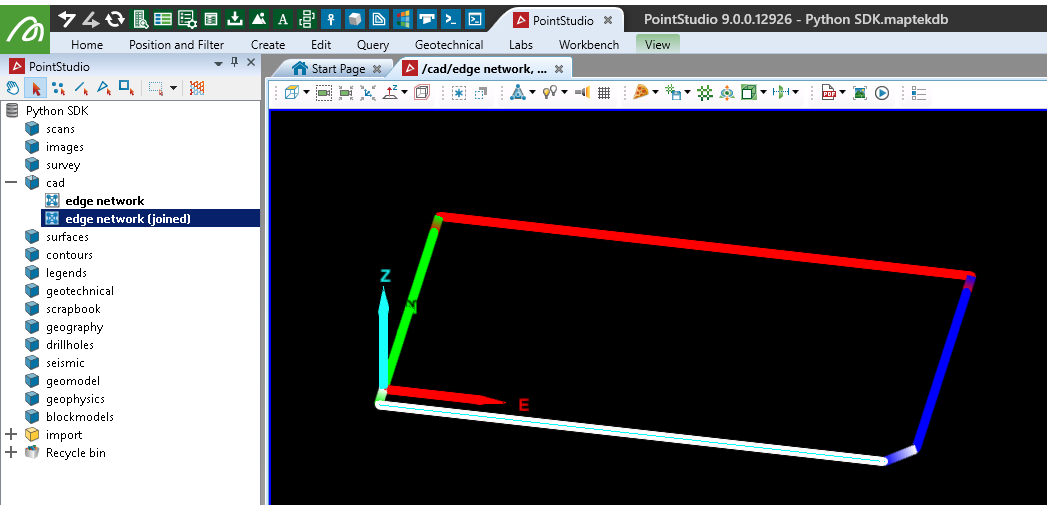Click the text 'A' icon in top bar
Image resolution: width=1047 pixels, height=505 pixels.
(x=282, y=19)
